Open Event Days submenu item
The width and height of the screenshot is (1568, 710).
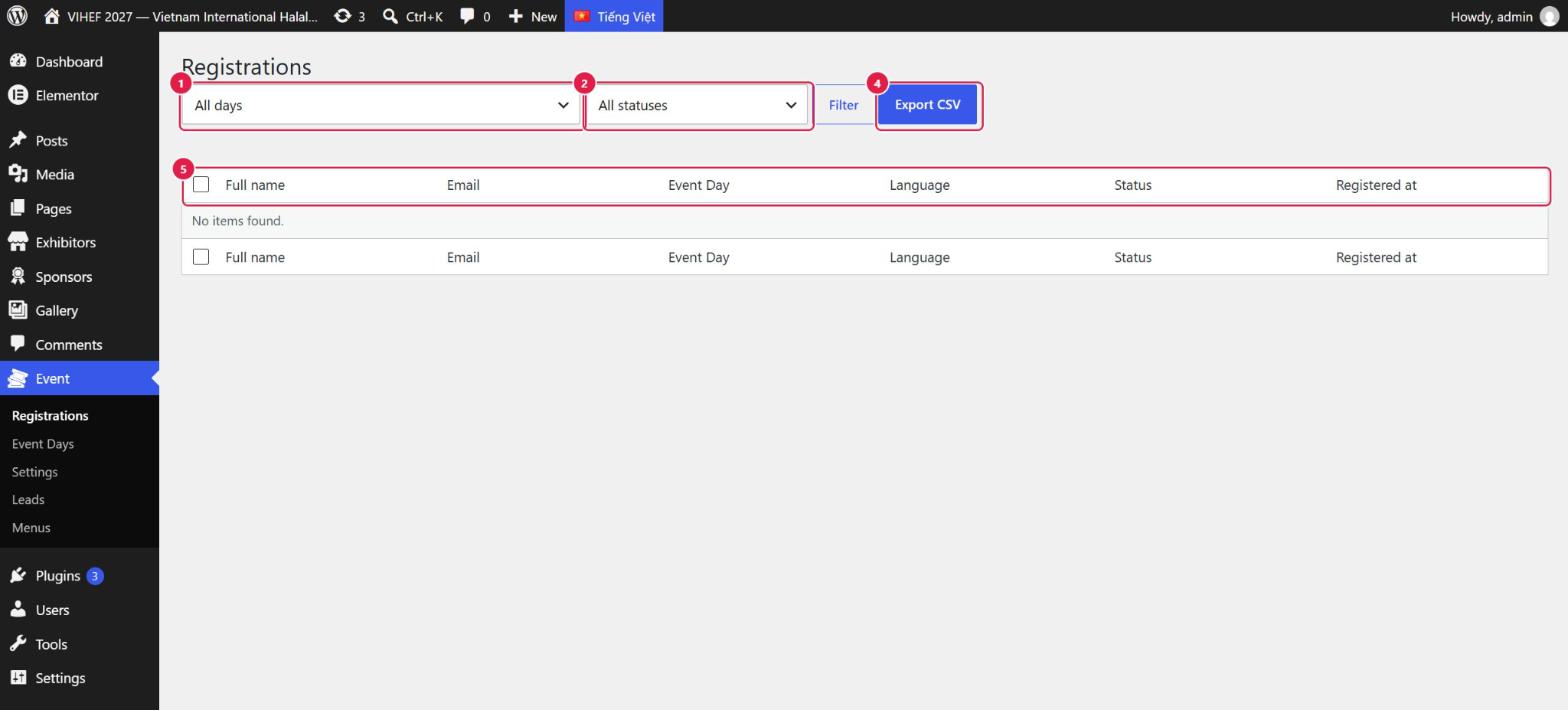(43, 443)
